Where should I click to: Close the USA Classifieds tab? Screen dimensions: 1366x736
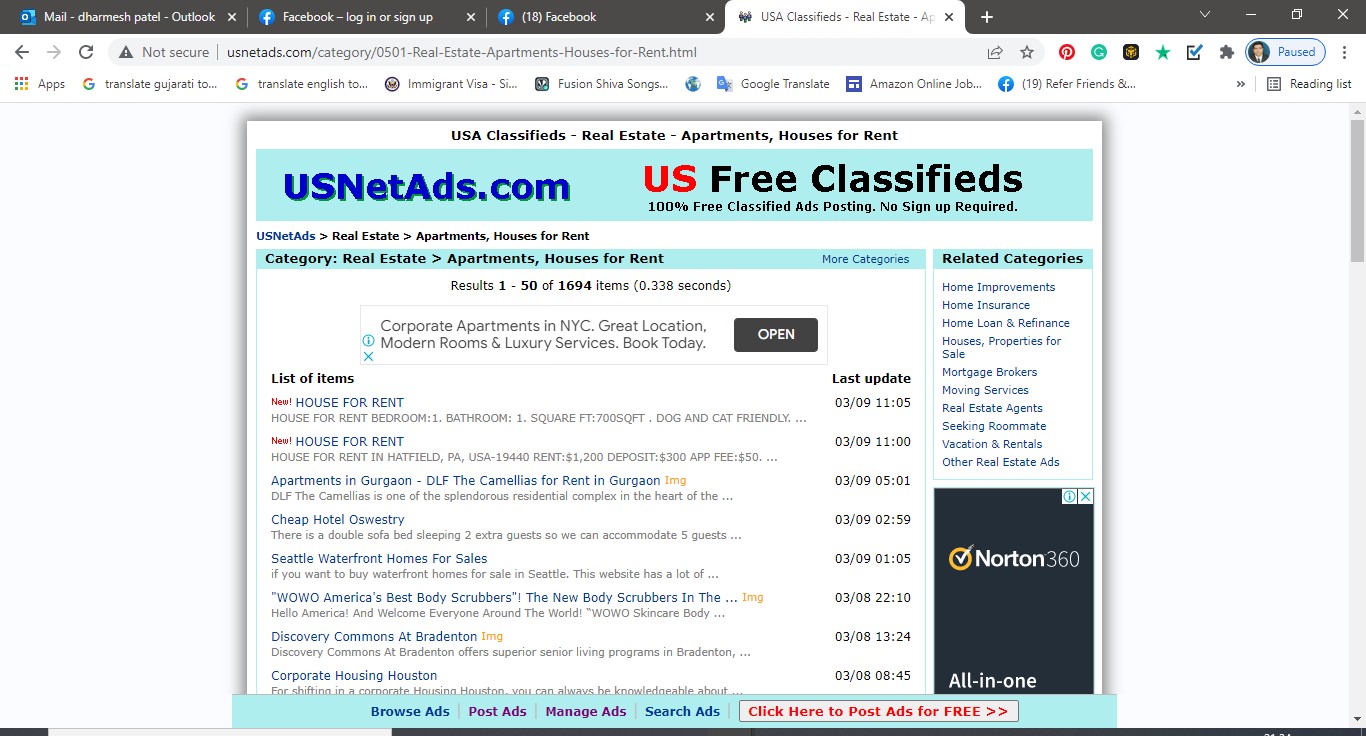[x=949, y=17]
